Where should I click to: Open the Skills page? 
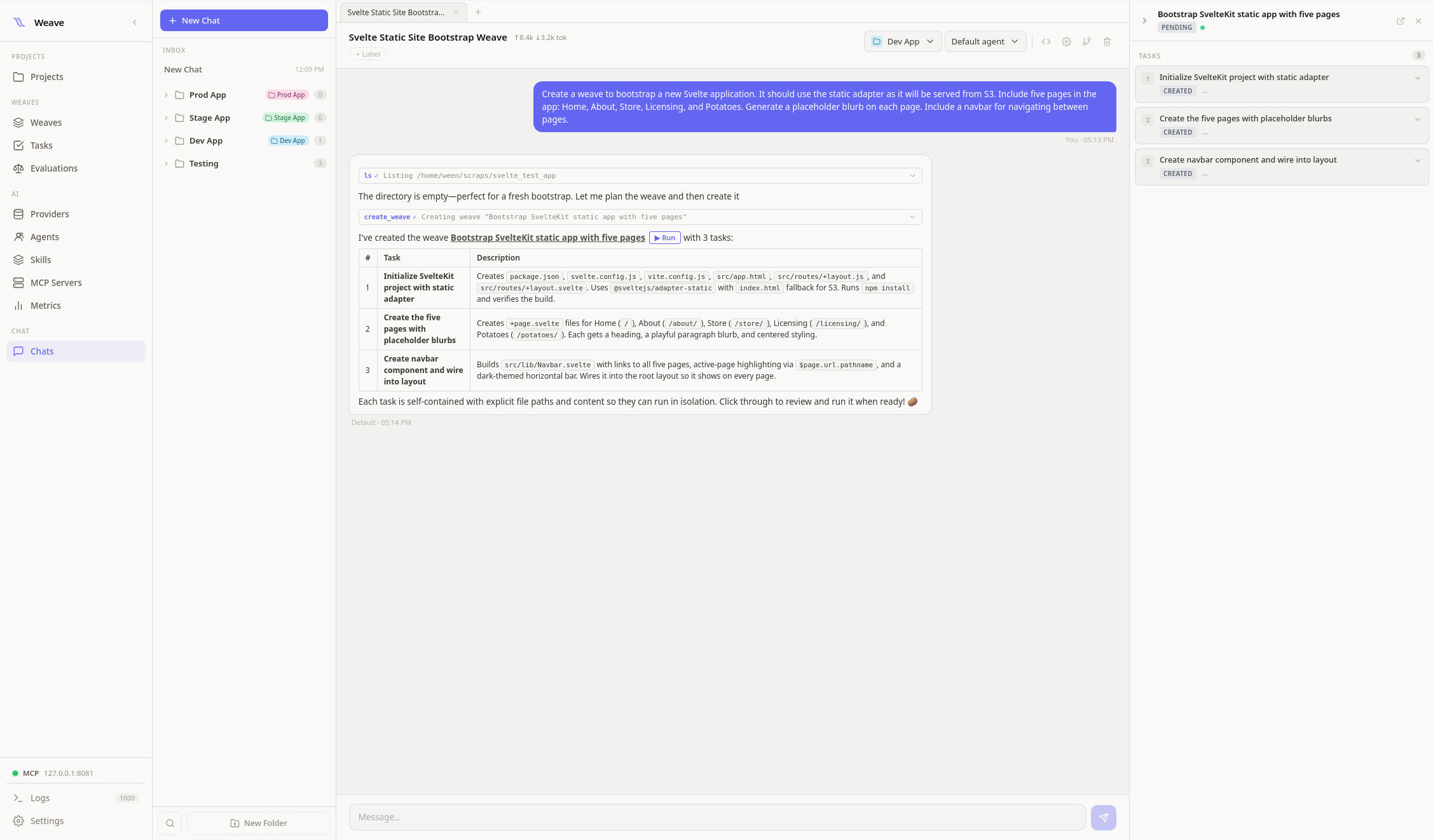tap(76, 260)
